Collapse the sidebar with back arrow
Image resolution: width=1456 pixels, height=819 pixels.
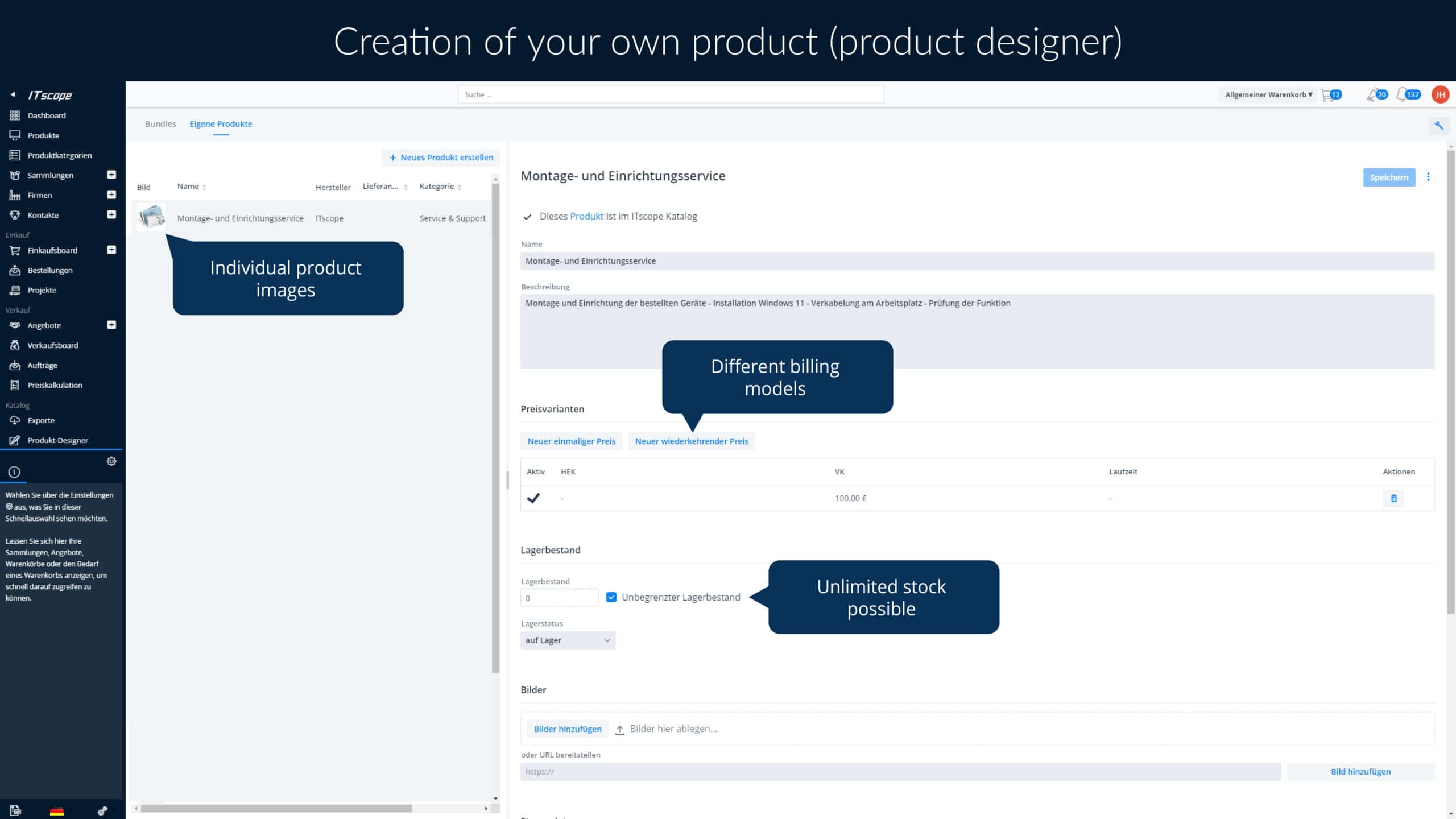click(x=13, y=94)
